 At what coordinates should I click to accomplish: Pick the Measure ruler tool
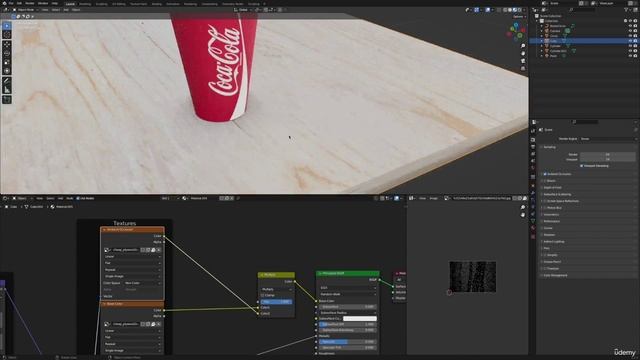pyautogui.click(x=7, y=89)
